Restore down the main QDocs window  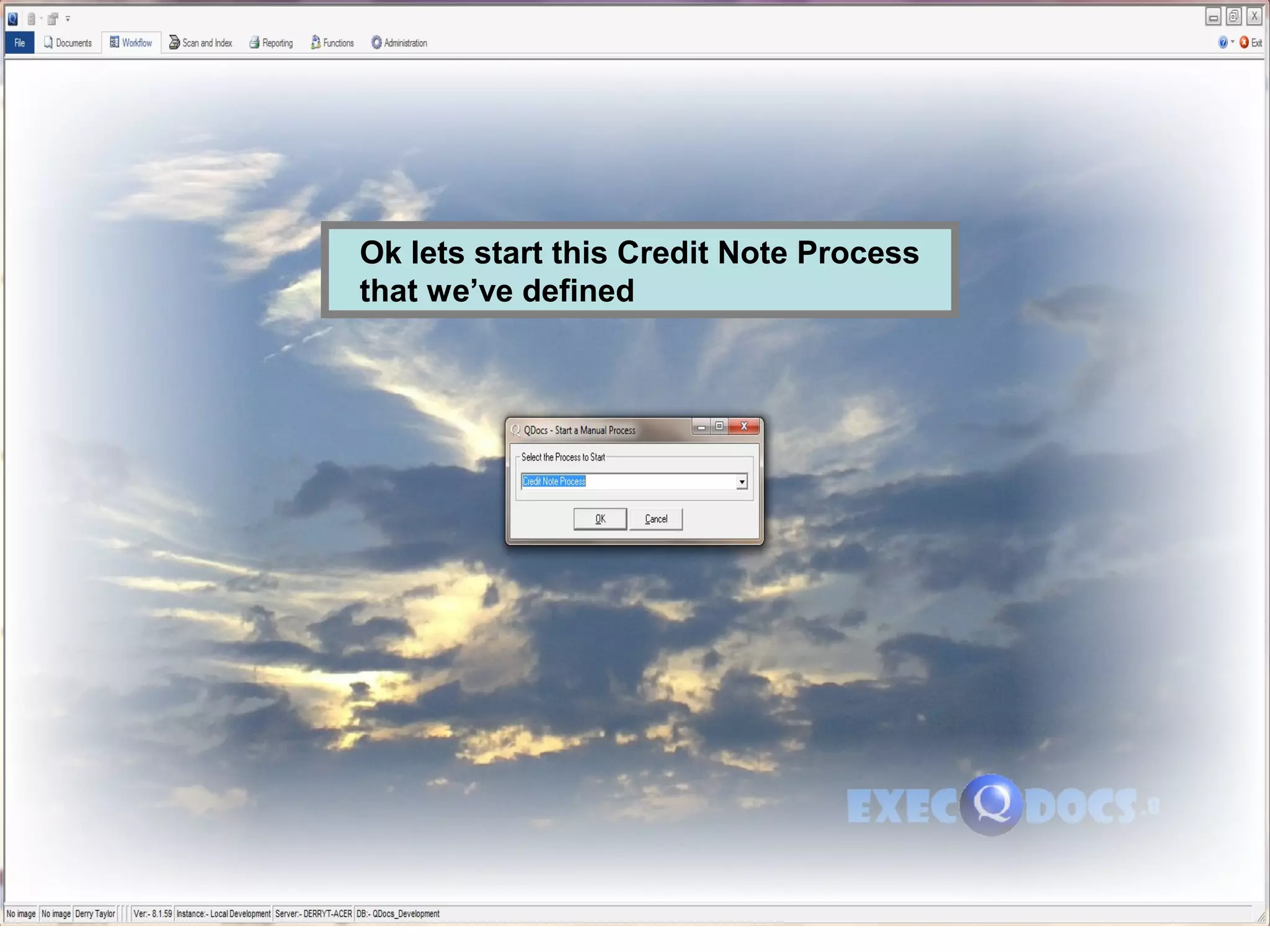pyautogui.click(x=1234, y=17)
